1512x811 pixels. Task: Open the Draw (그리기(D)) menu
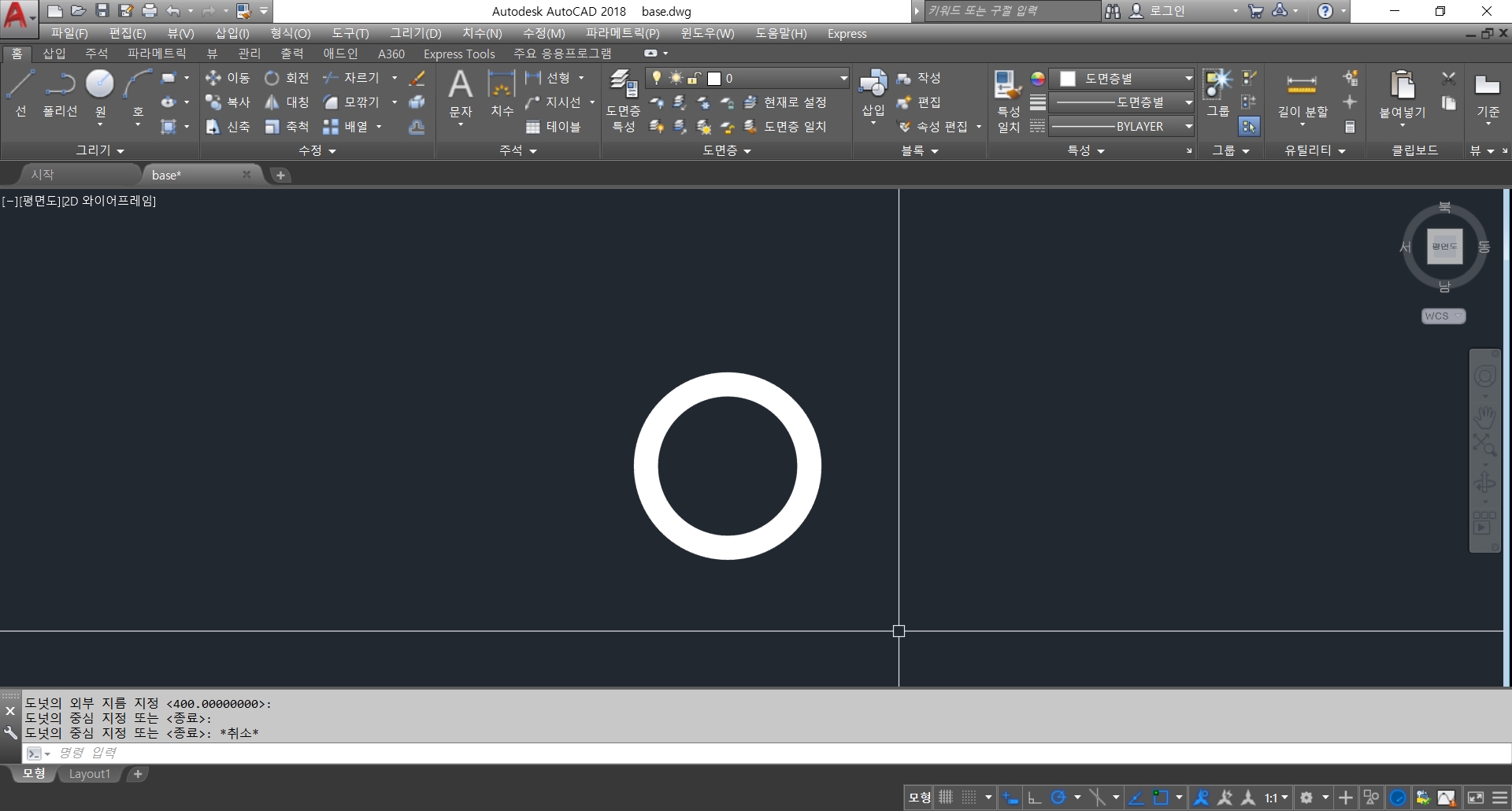[416, 33]
